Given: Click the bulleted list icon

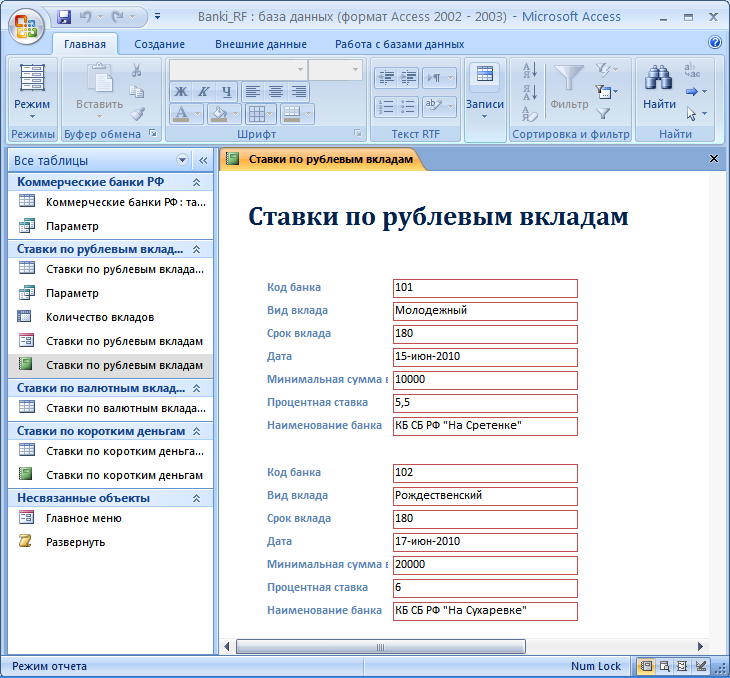Looking at the screenshot, I should point(408,107).
